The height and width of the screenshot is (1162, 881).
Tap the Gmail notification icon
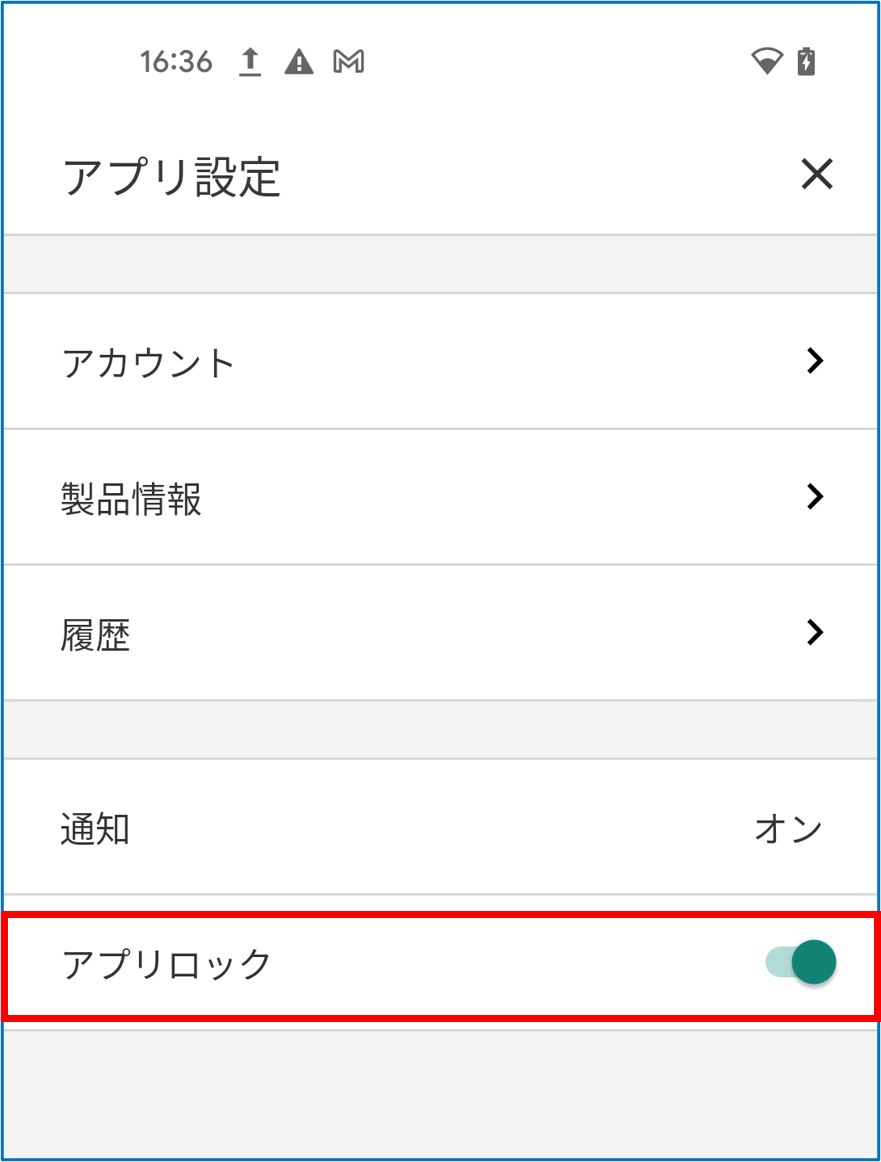(x=348, y=63)
